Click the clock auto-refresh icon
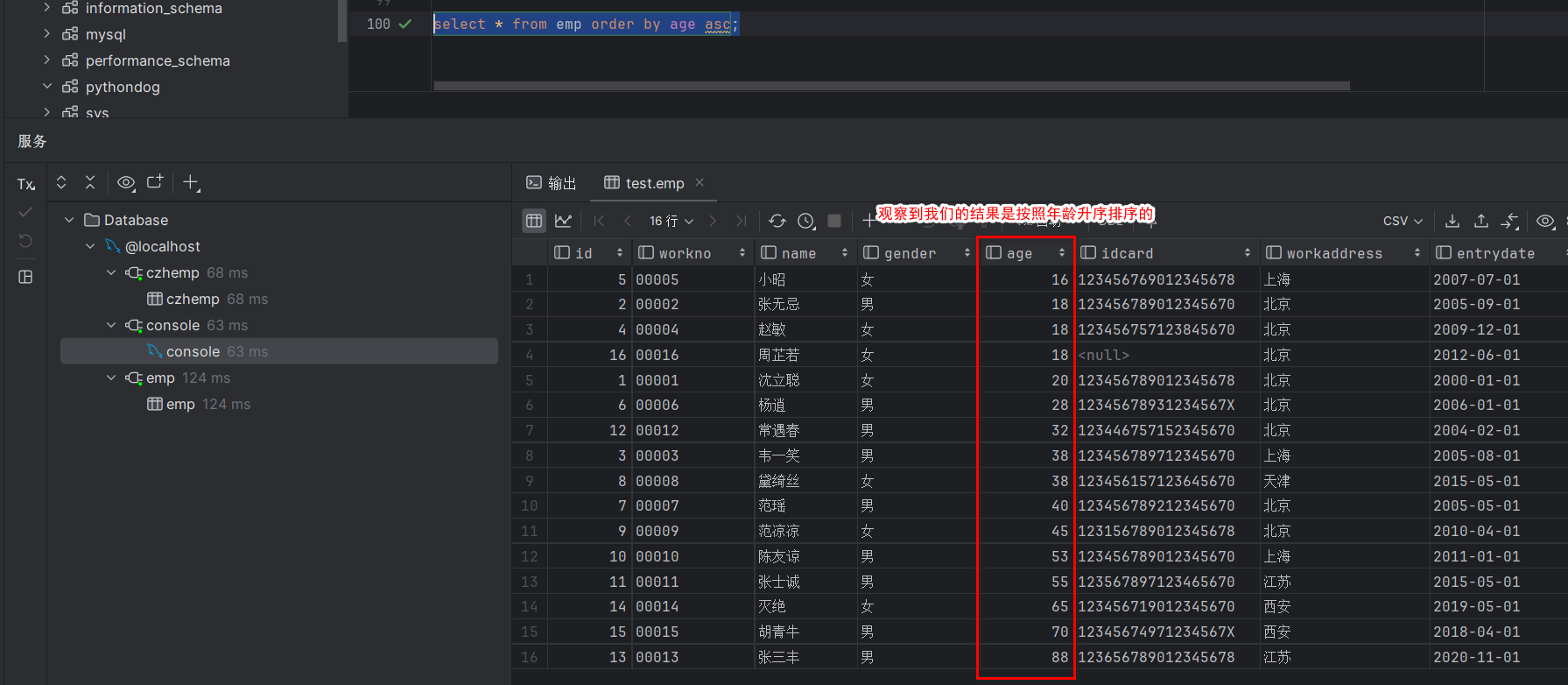 coord(806,221)
